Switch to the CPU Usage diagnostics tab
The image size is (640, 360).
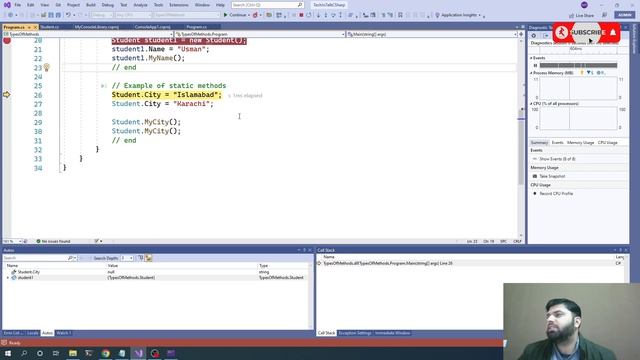[x=607, y=143]
